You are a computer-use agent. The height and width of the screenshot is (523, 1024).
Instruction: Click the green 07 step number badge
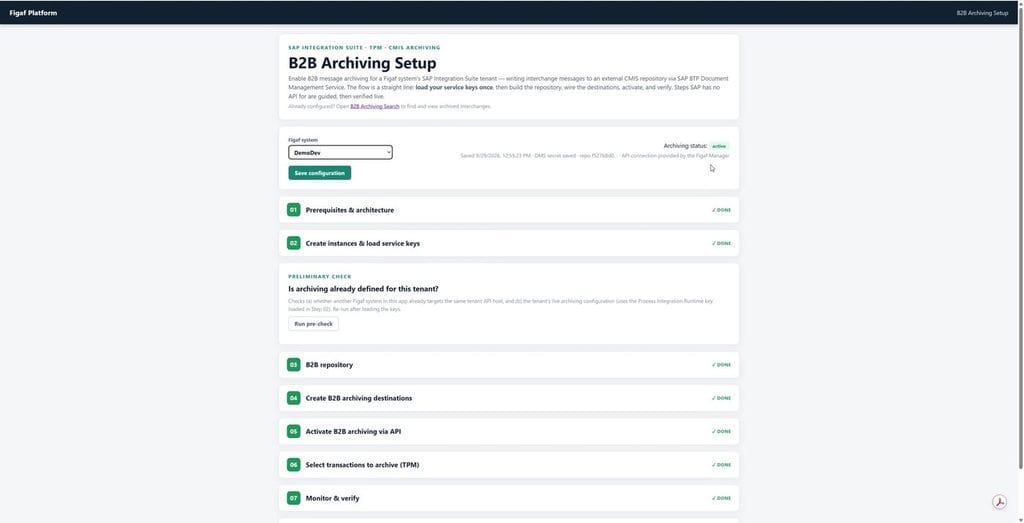pyautogui.click(x=294, y=498)
